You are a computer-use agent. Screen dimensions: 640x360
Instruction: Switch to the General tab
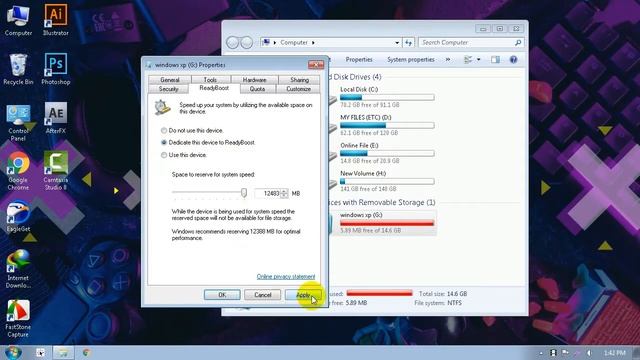pyautogui.click(x=170, y=80)
